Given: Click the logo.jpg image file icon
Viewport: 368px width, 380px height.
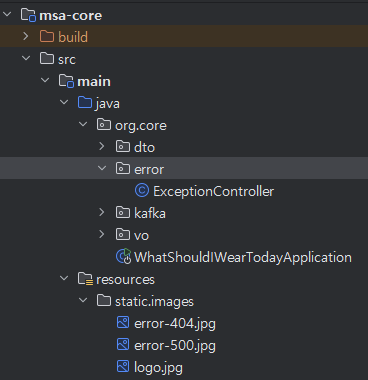Looking at the screenshot, I should 123,367.
